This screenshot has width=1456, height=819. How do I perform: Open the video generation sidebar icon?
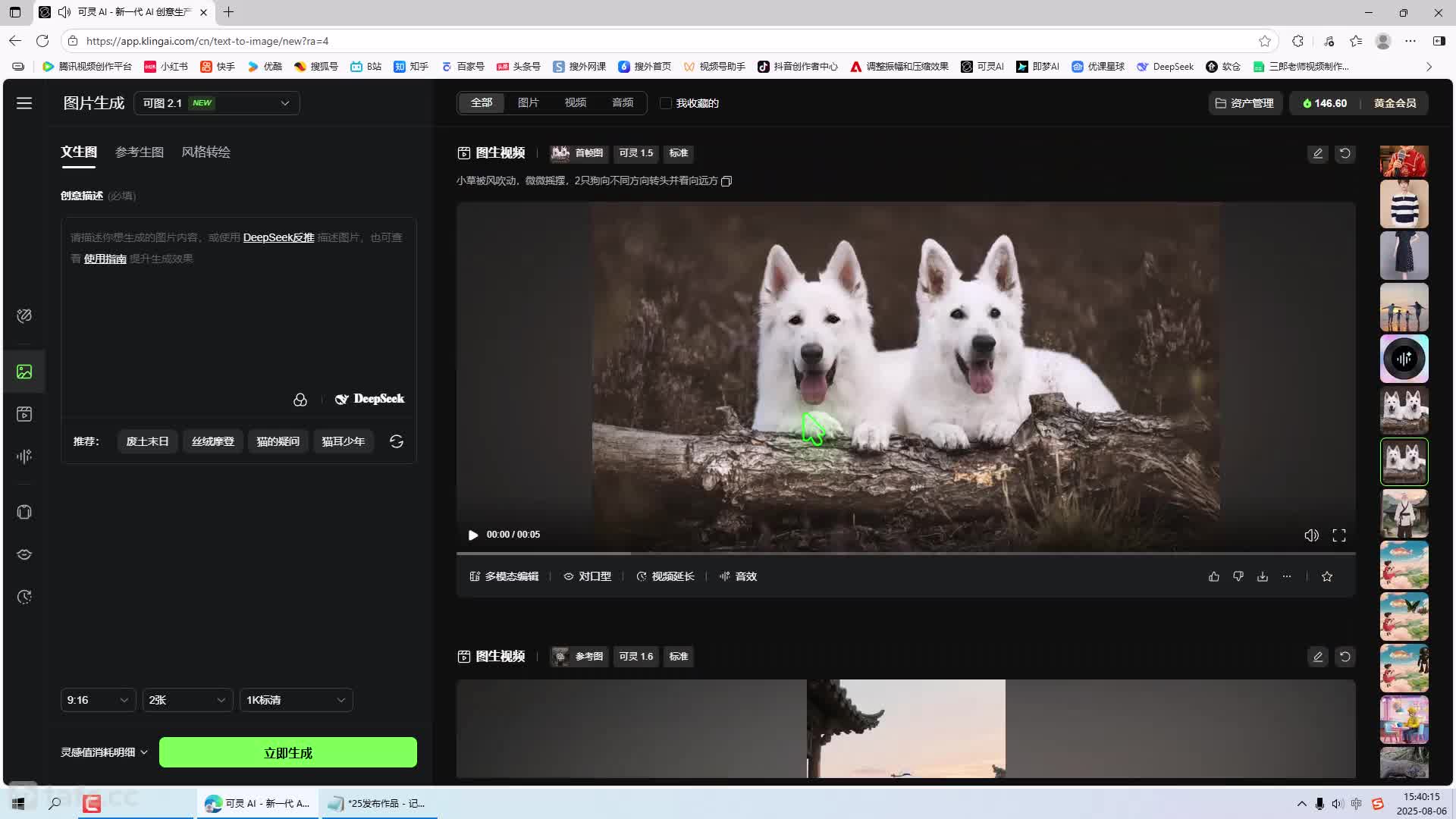(x=24, y=414)
